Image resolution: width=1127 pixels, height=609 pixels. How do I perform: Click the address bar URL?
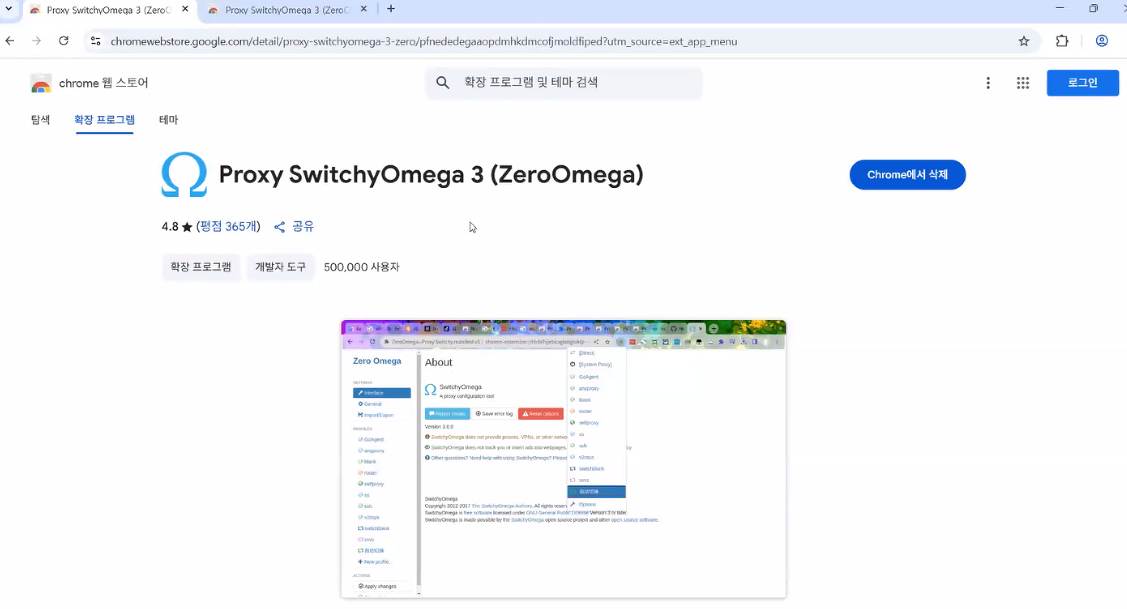424,42
